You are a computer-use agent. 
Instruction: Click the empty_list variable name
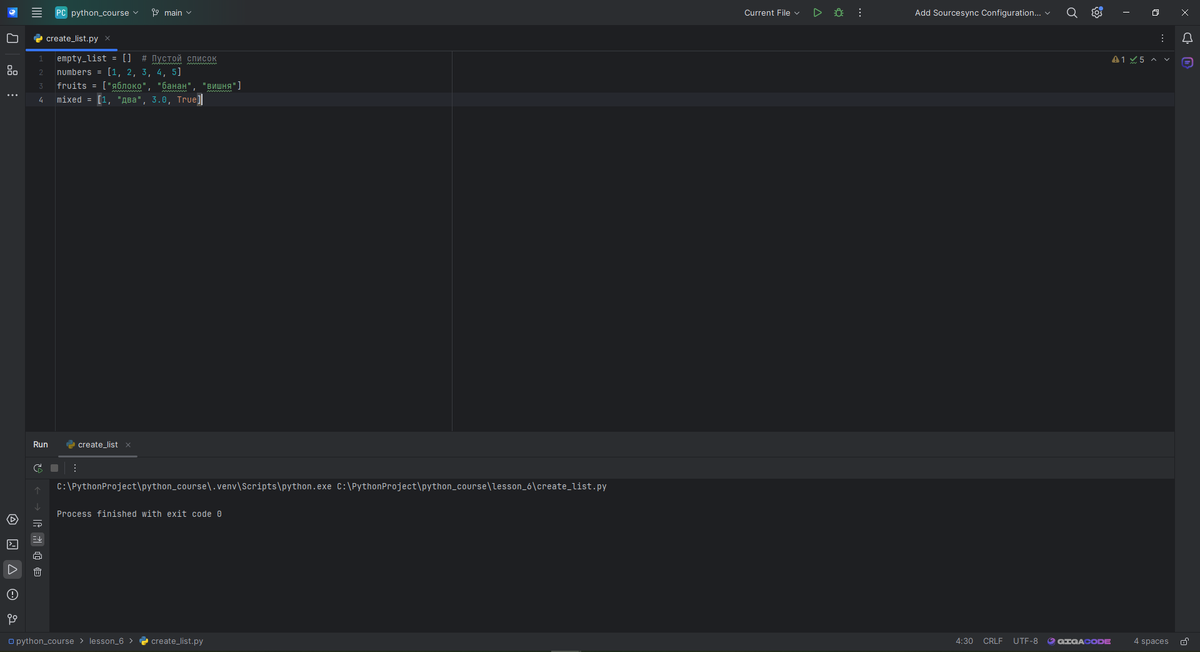tap(81, 58)
